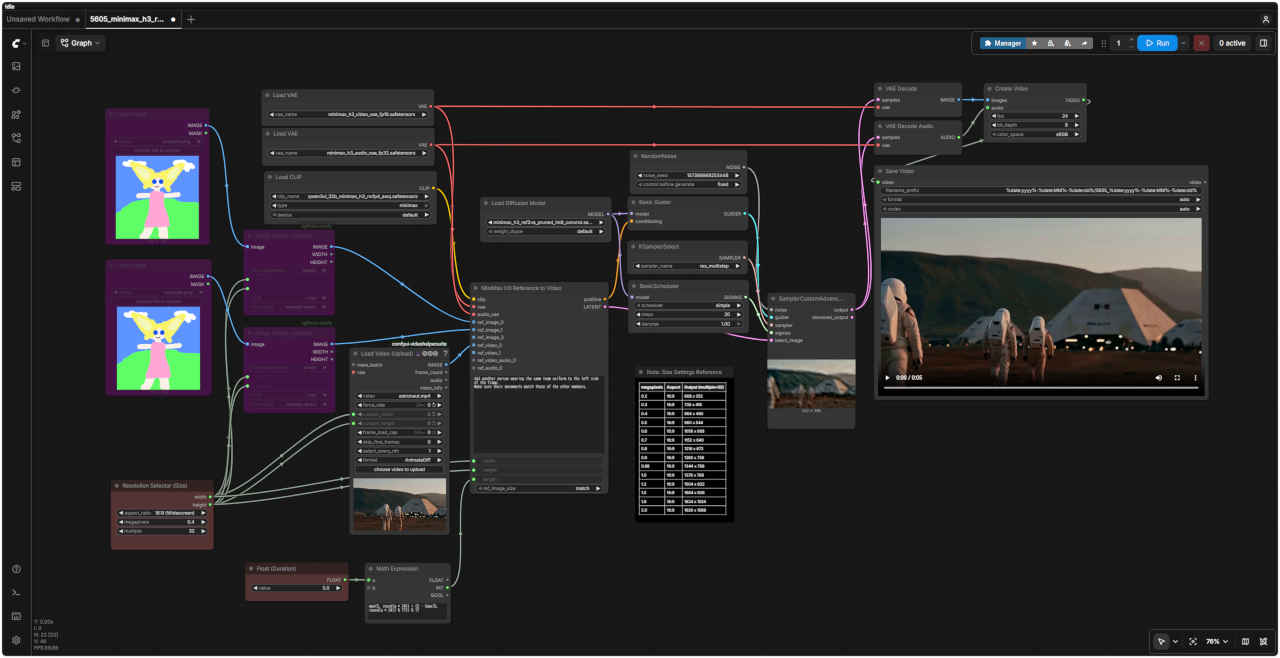
Task: Add a new workflow tab
Action: coord(191,19)
